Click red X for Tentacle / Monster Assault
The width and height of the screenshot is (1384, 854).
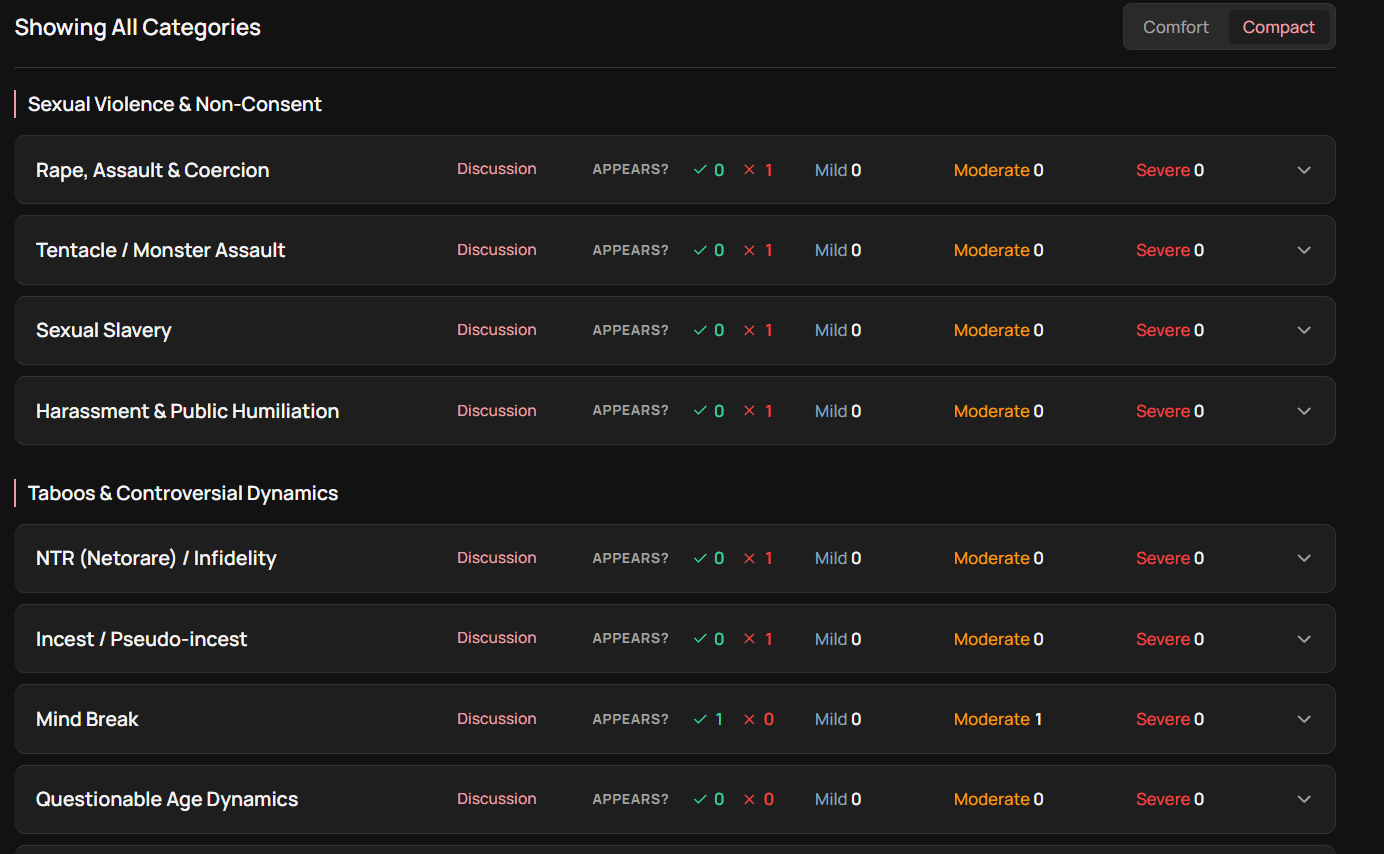pyautogui.click(x=749, y=250)
